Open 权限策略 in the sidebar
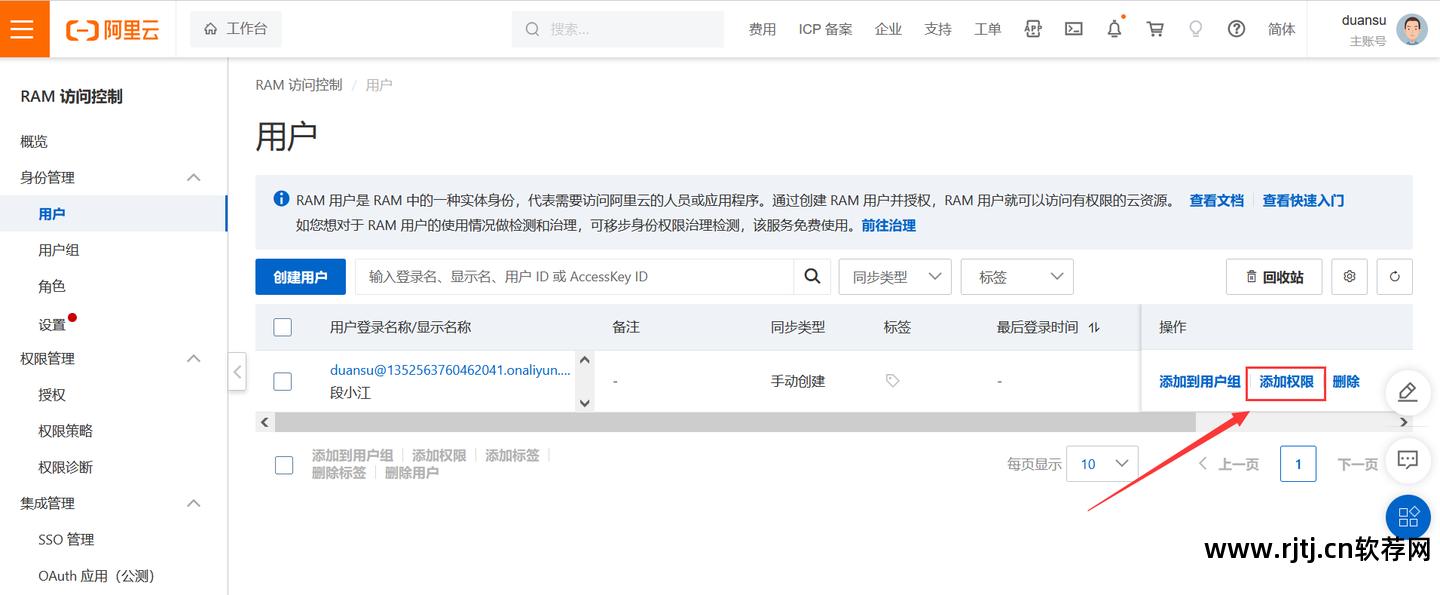 tap(66, 431)
